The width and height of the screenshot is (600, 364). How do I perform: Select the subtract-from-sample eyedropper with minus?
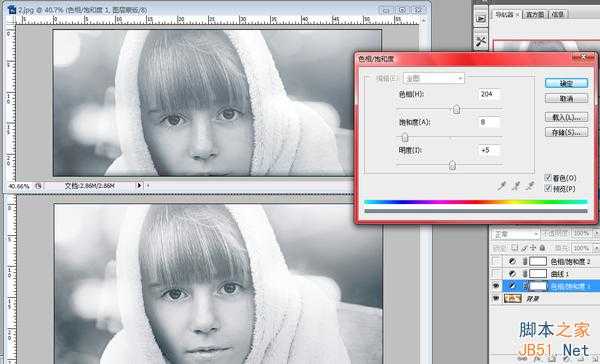tap(530, 186)
